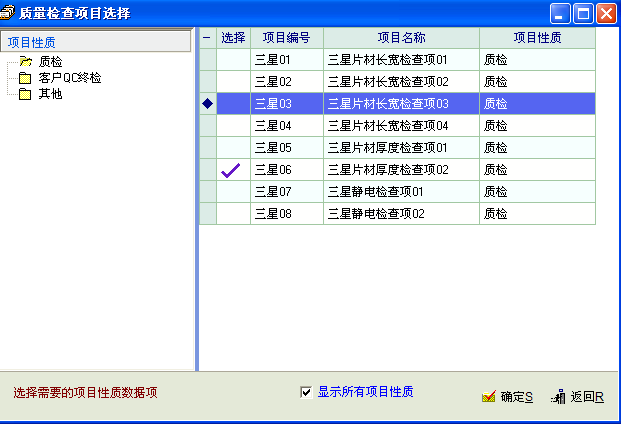Select 客户QC终检 tree node
This screenshot has width=621, height=424.
tap(70, 78)
